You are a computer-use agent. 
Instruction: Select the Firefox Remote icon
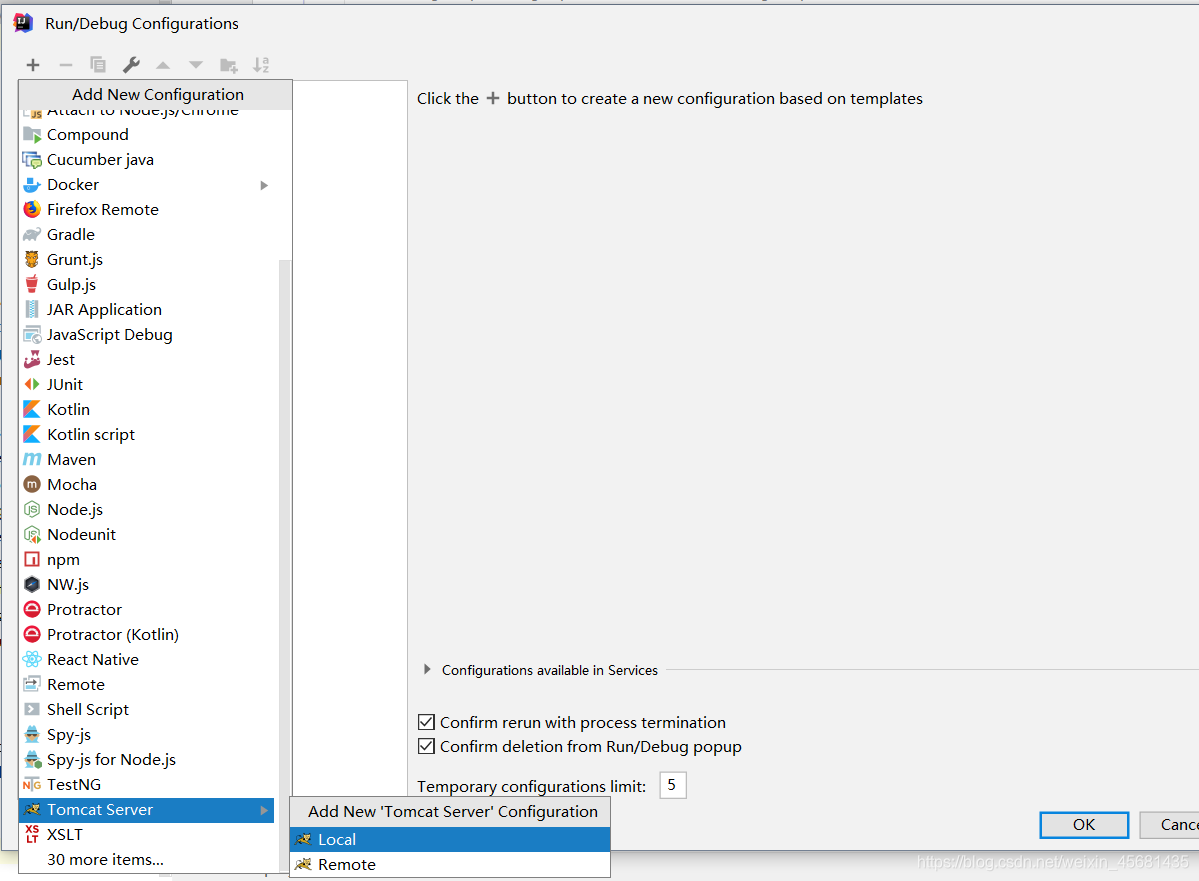pos(32,210)
